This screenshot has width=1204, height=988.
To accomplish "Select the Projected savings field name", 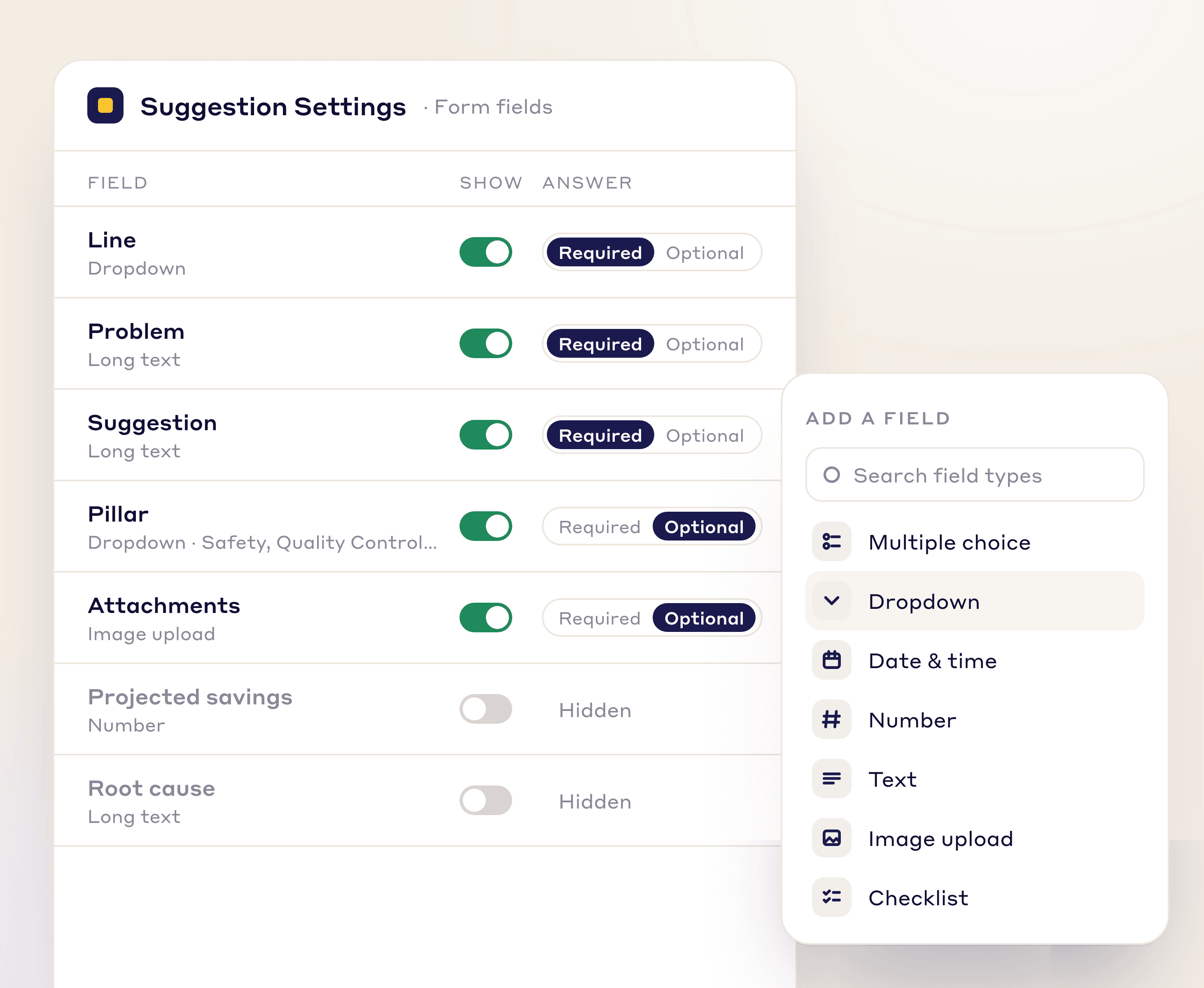I will 190,697.
